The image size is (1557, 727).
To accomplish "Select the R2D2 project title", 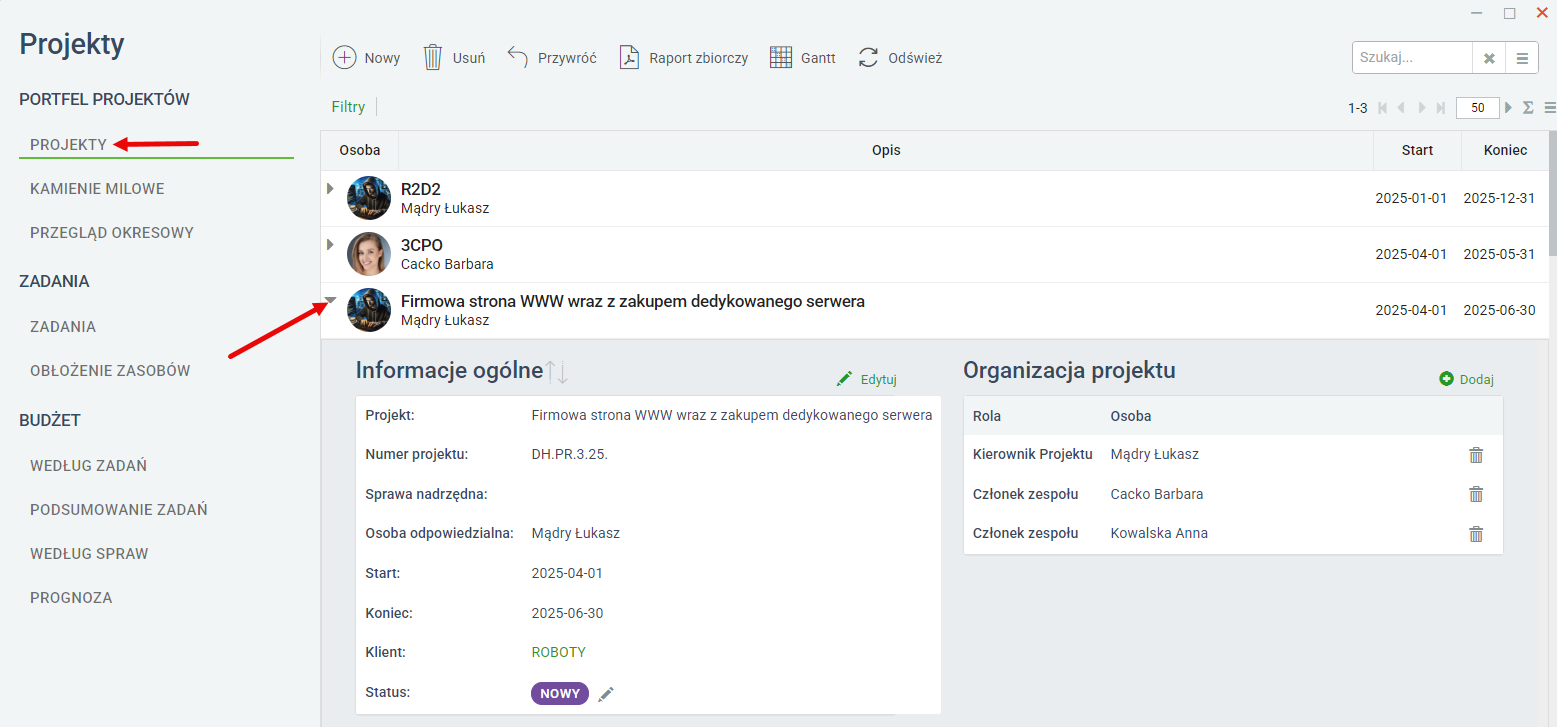I will pyautogui.click(x=421, y=189).
